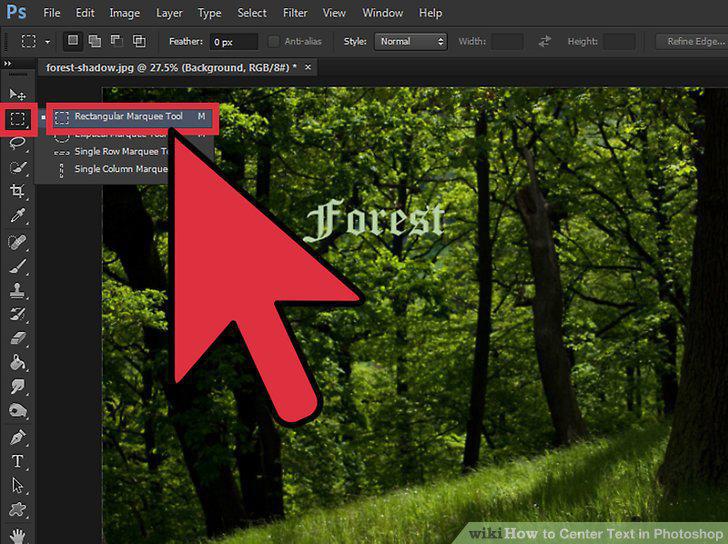Click the Feather value field

[x=234, y=42]
